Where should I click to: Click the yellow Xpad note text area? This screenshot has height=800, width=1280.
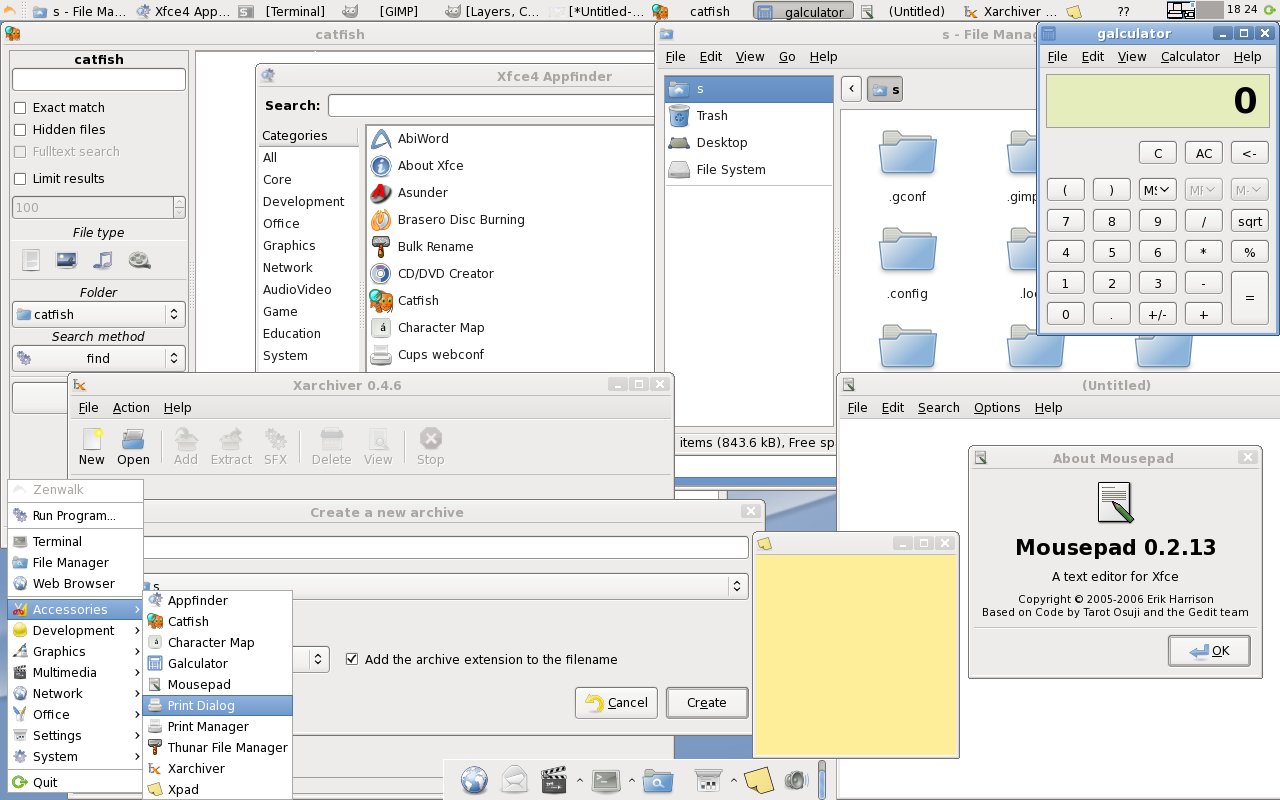(855, 656)
